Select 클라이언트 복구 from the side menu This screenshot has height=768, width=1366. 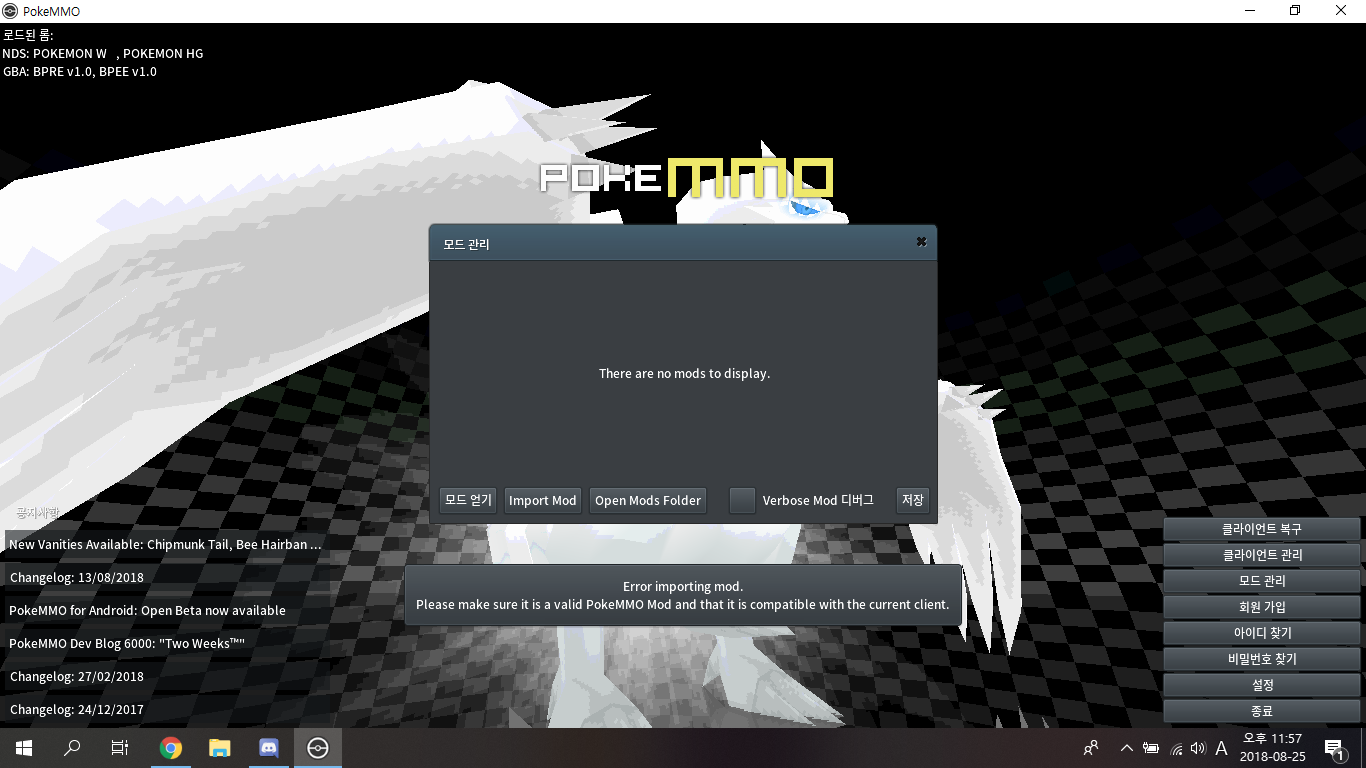tap(1261, 529)
